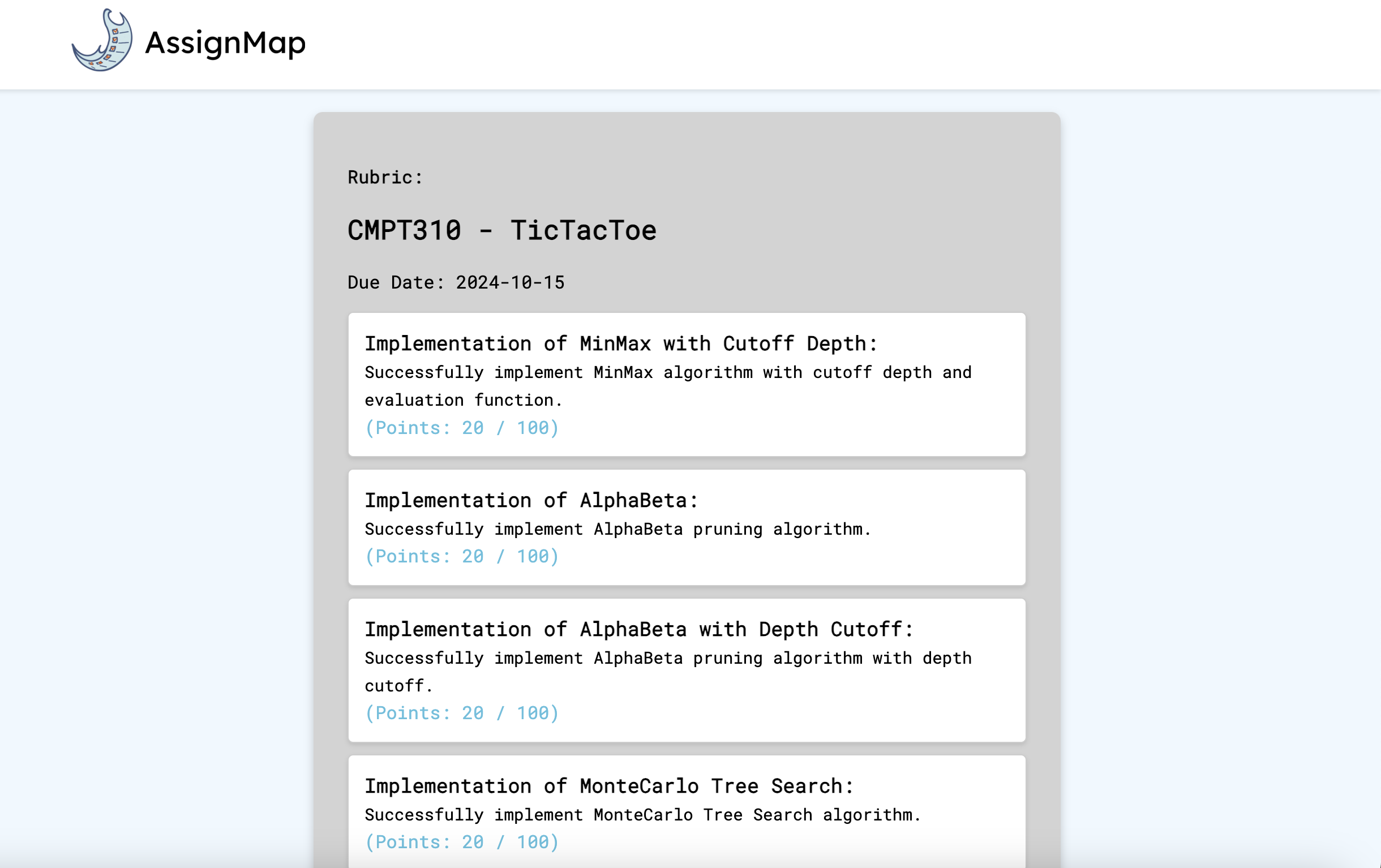The image size is (1381, 868).
Task: Click the points label in the MinMax card
Action: point(462,428)
